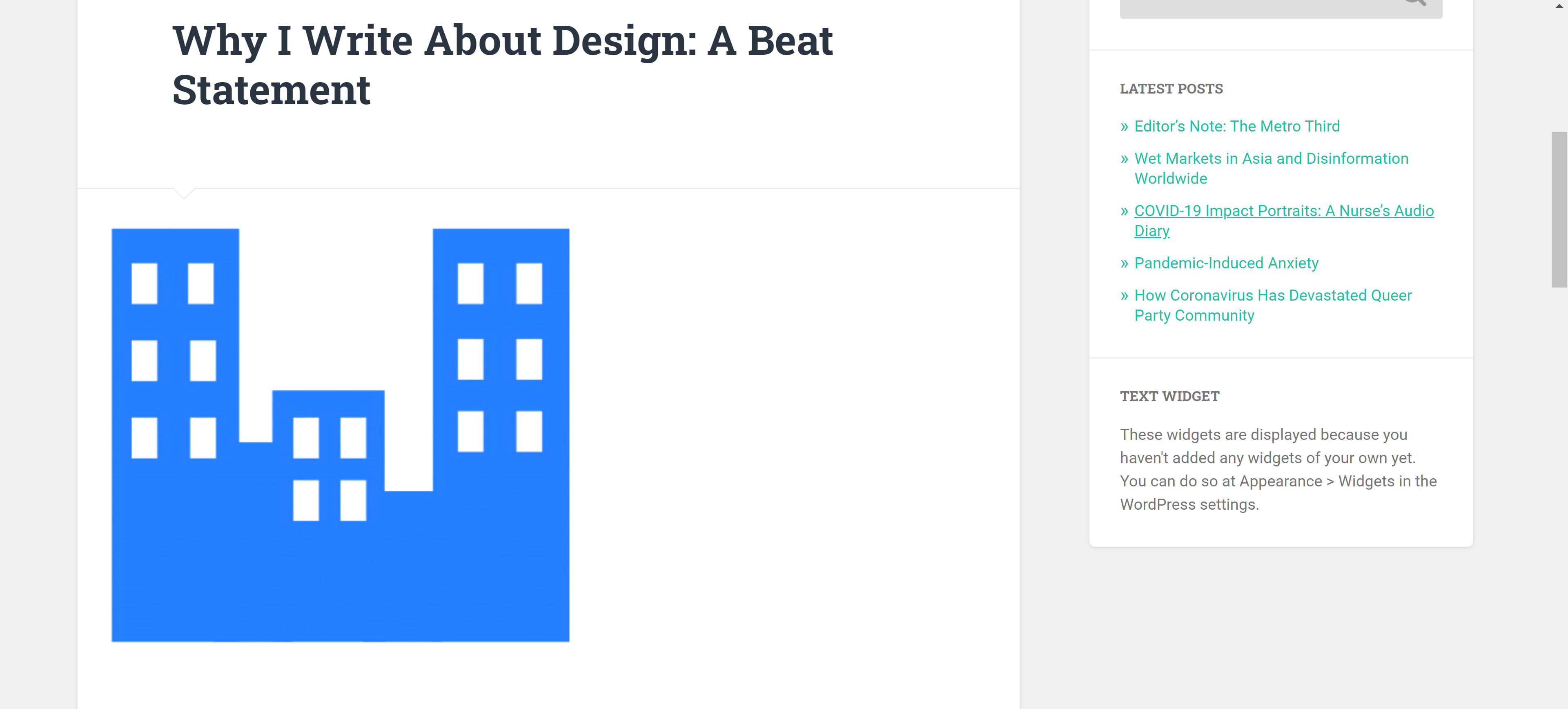The image size is (1568, 709).
Task: Click the scrollbar track below the thumb
Action: point(1559,487)
